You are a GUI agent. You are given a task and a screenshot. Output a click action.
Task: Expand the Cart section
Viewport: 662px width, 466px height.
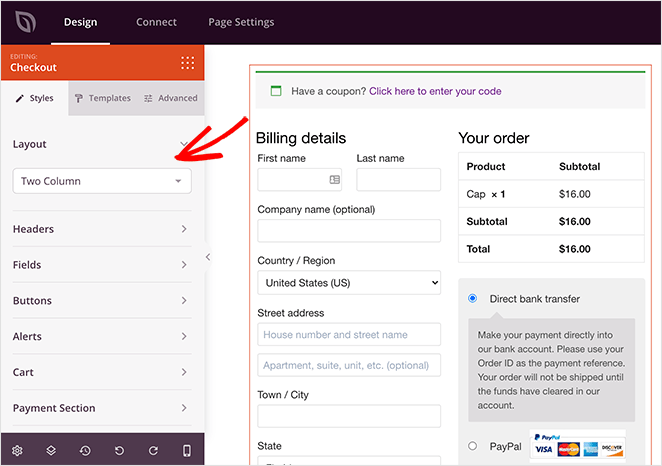tap(102, 372)
